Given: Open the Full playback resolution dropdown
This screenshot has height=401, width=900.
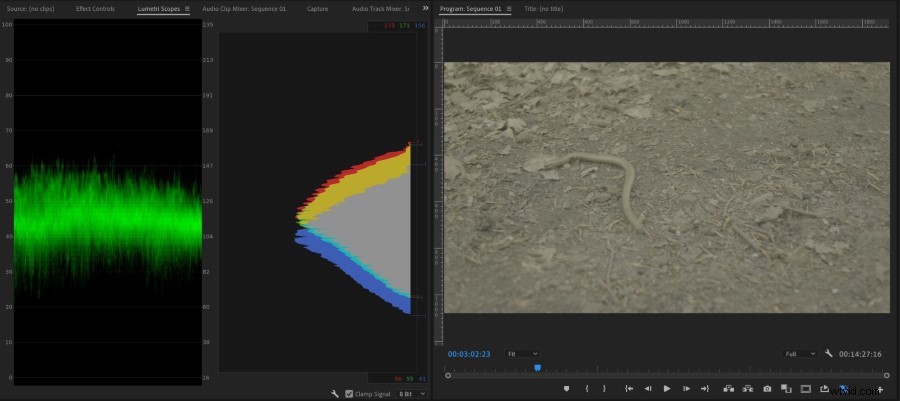Looking at the screenshot, I should [800, 354].
